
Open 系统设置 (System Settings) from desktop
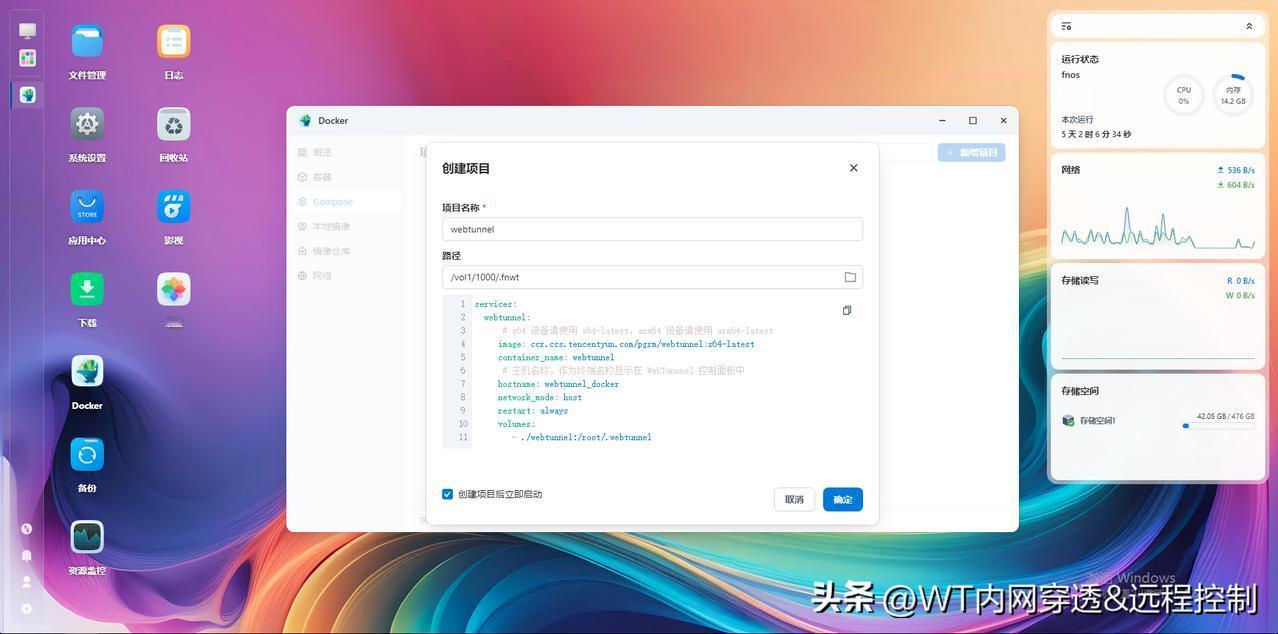point(87,124)
